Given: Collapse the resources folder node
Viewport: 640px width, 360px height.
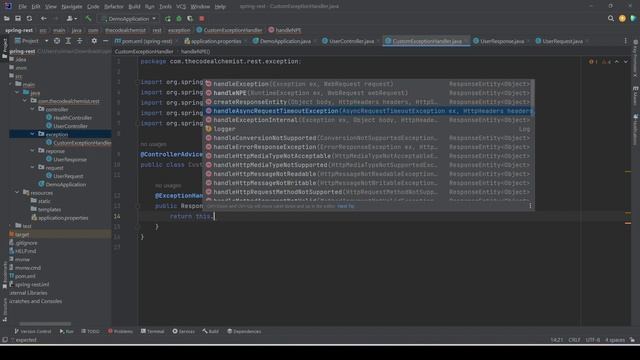Looking at the screenshot, I should tap(17, 193).
